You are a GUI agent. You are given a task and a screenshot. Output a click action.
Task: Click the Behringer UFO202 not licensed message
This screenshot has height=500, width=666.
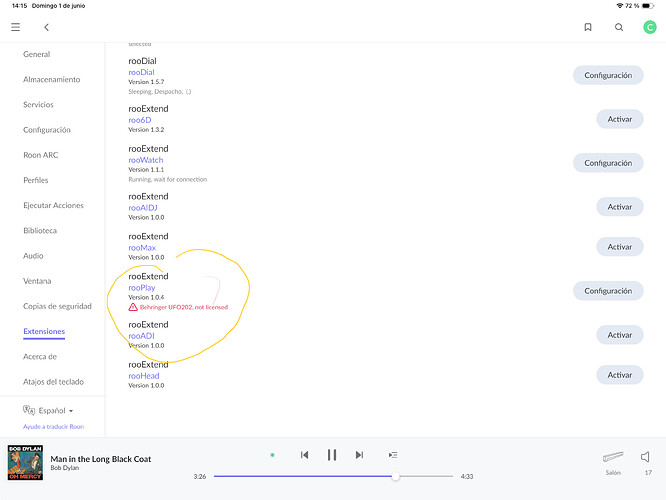tap(184, 307)
